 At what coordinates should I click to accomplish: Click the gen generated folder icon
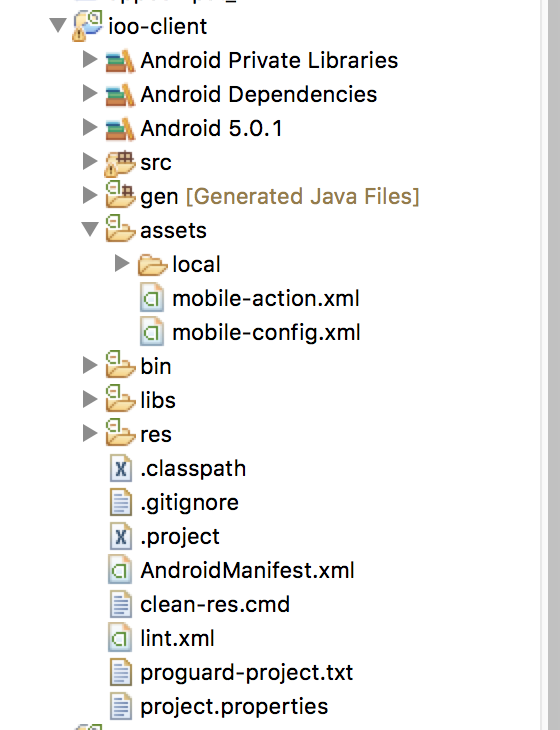click(x=120, y=196)
